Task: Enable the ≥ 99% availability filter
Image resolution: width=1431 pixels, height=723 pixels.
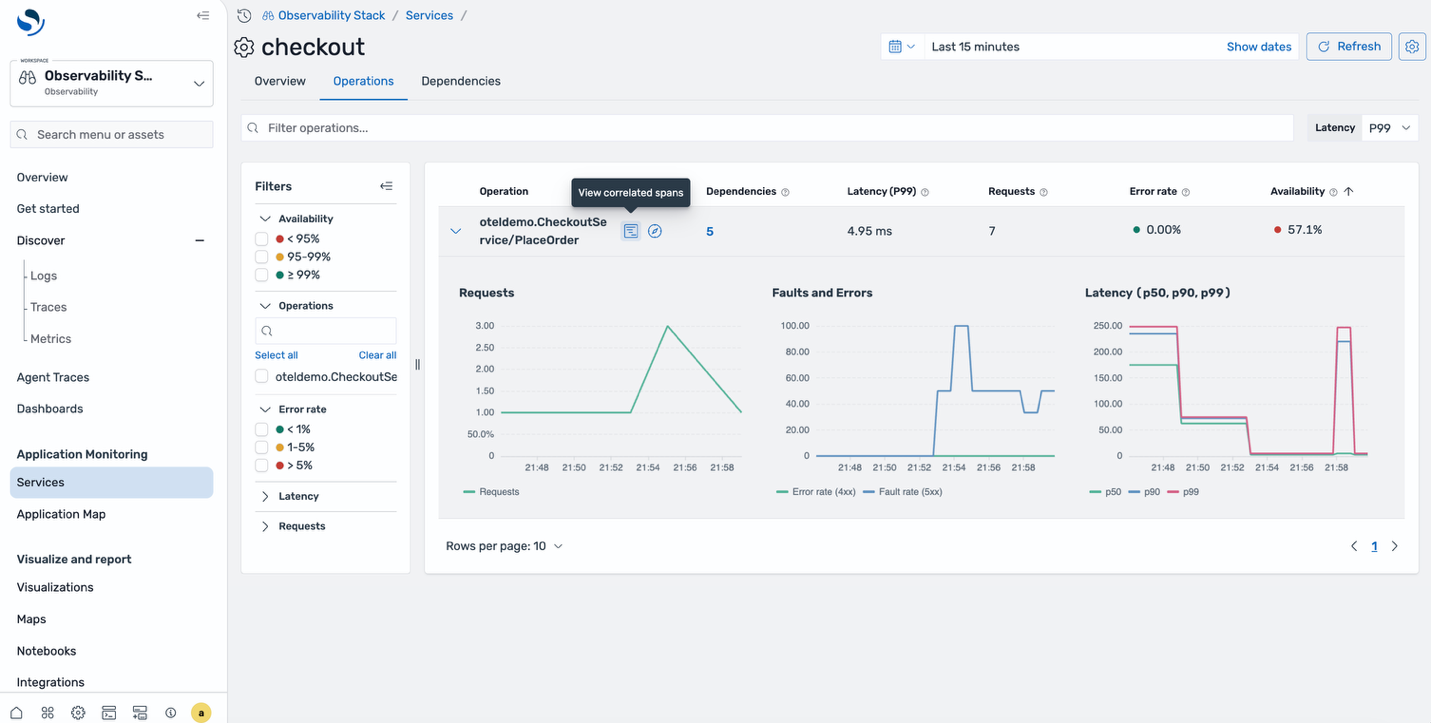Action: click(x=260, y=274)
